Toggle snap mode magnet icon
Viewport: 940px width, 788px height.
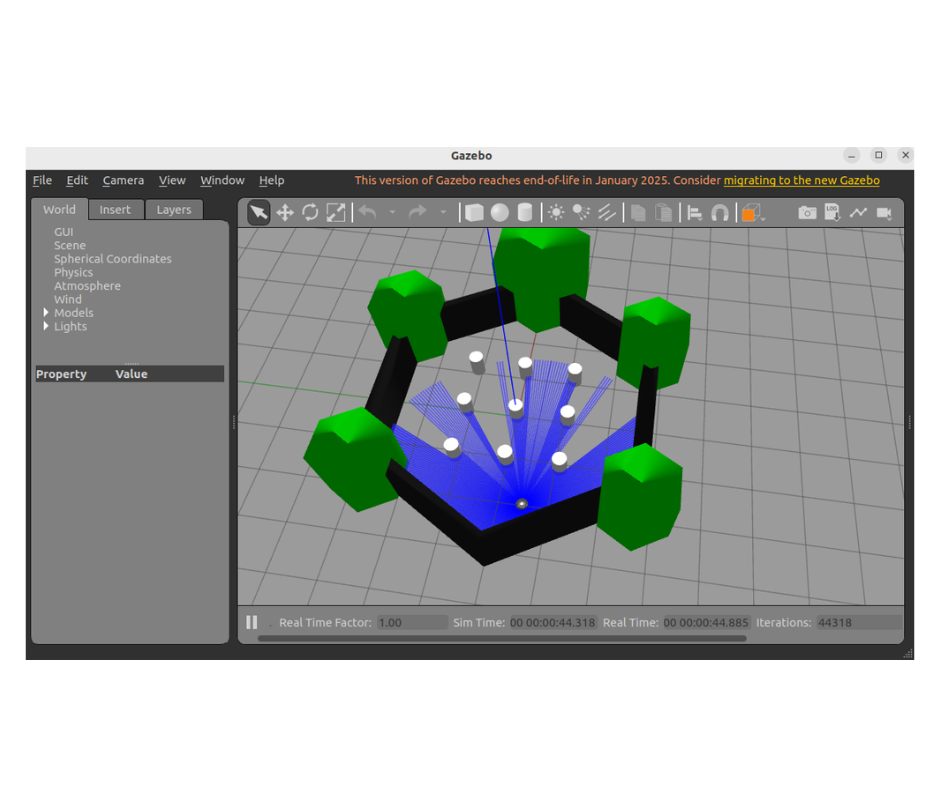click(720, 212)
